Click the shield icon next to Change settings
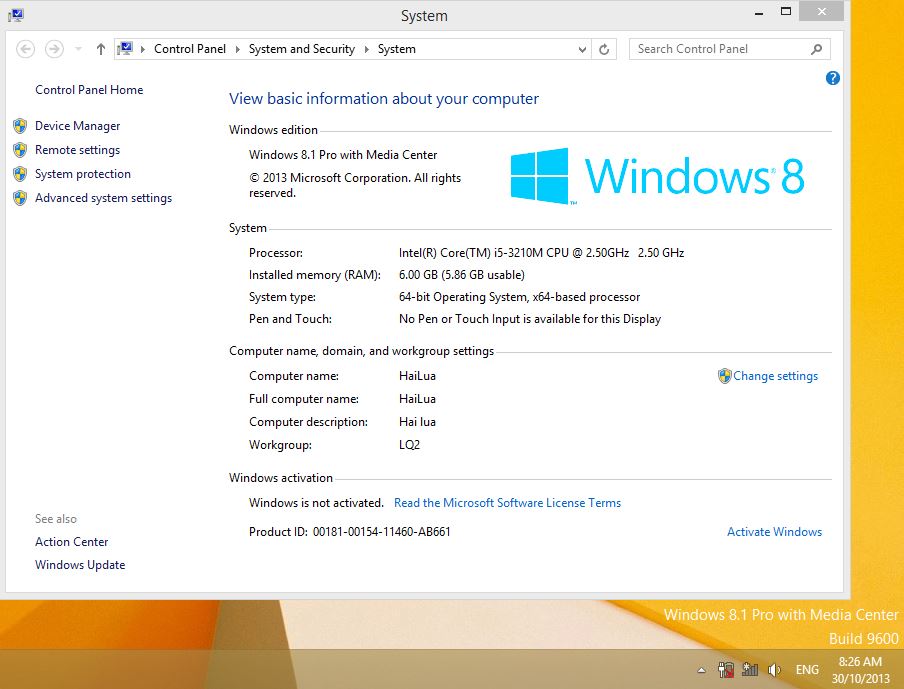The height and width of the screenshot is (689, 904). coord(725,376)
